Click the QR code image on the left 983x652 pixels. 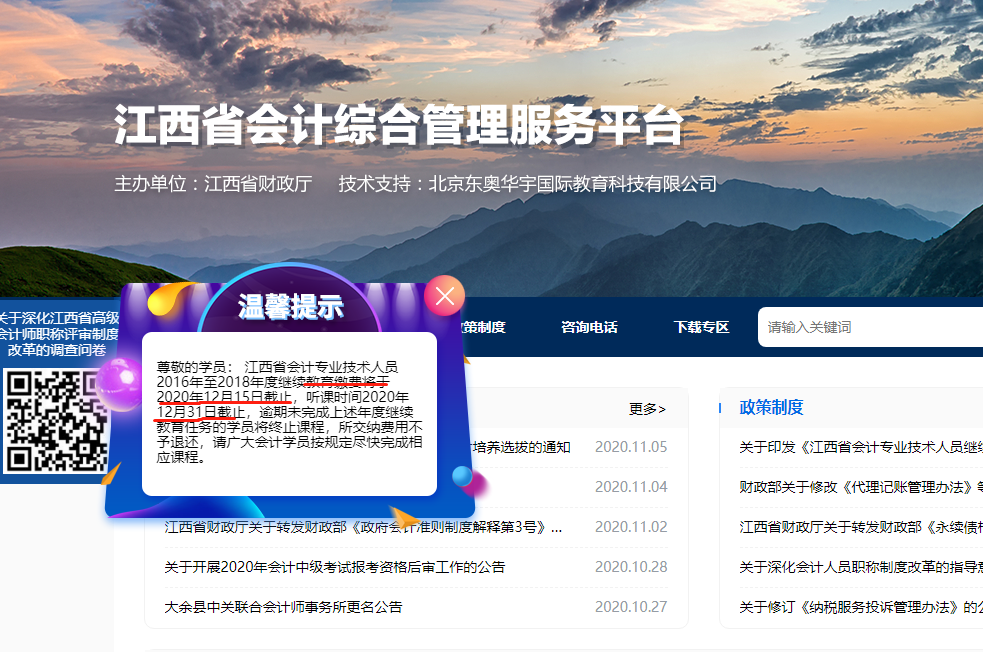(54, 420)
